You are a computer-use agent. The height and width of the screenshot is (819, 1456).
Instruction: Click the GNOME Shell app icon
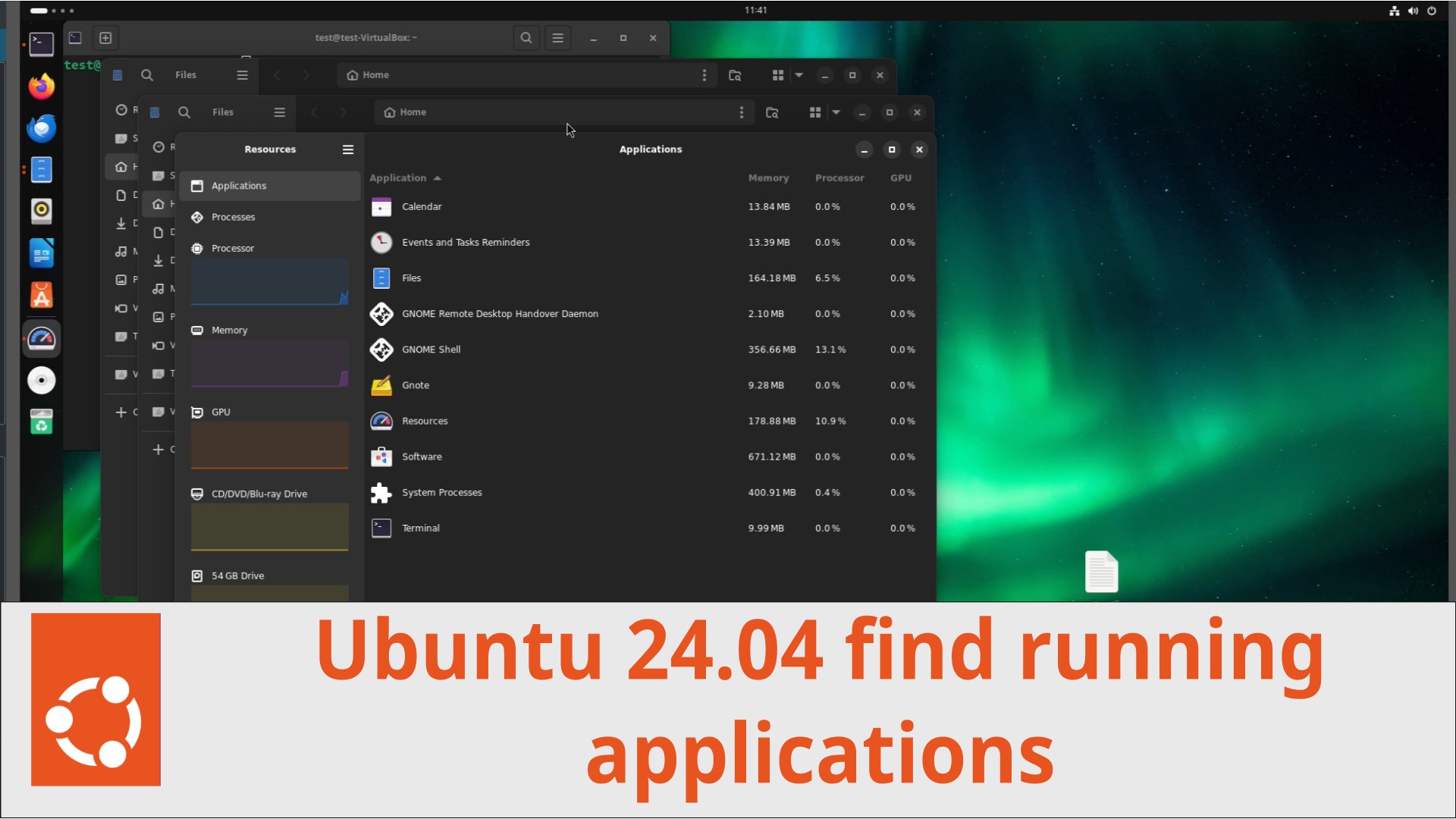tap(381, 350)
